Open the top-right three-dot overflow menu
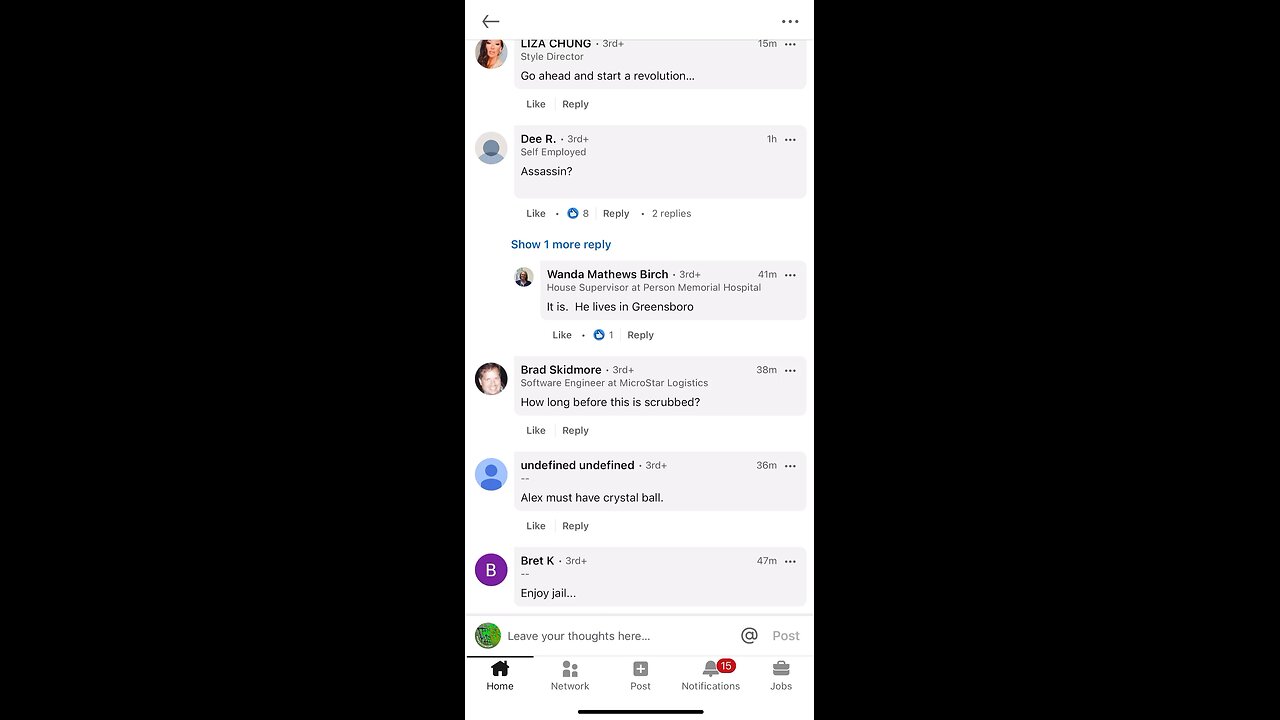The height and width of the screenshot is (720, 1280). point(790,21)
